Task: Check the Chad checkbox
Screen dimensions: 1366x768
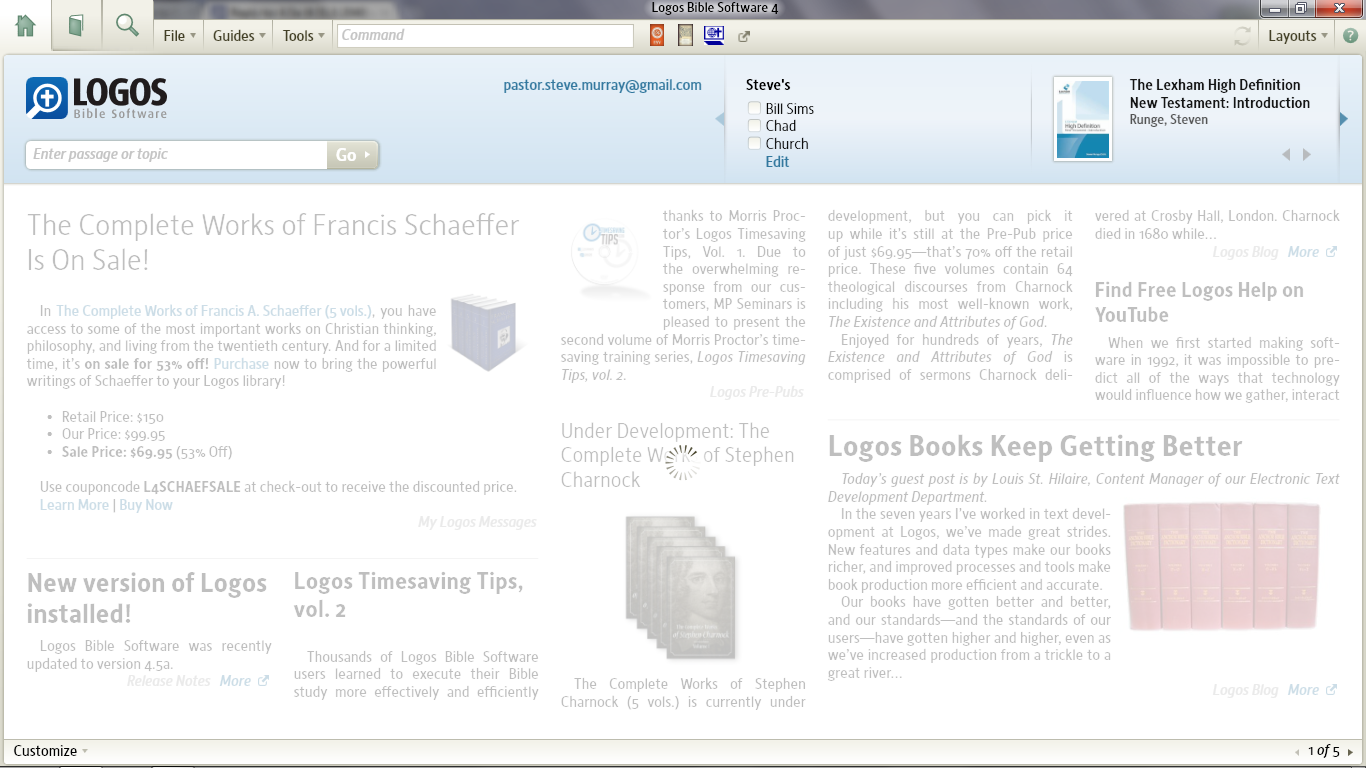Action: point(754,126)
